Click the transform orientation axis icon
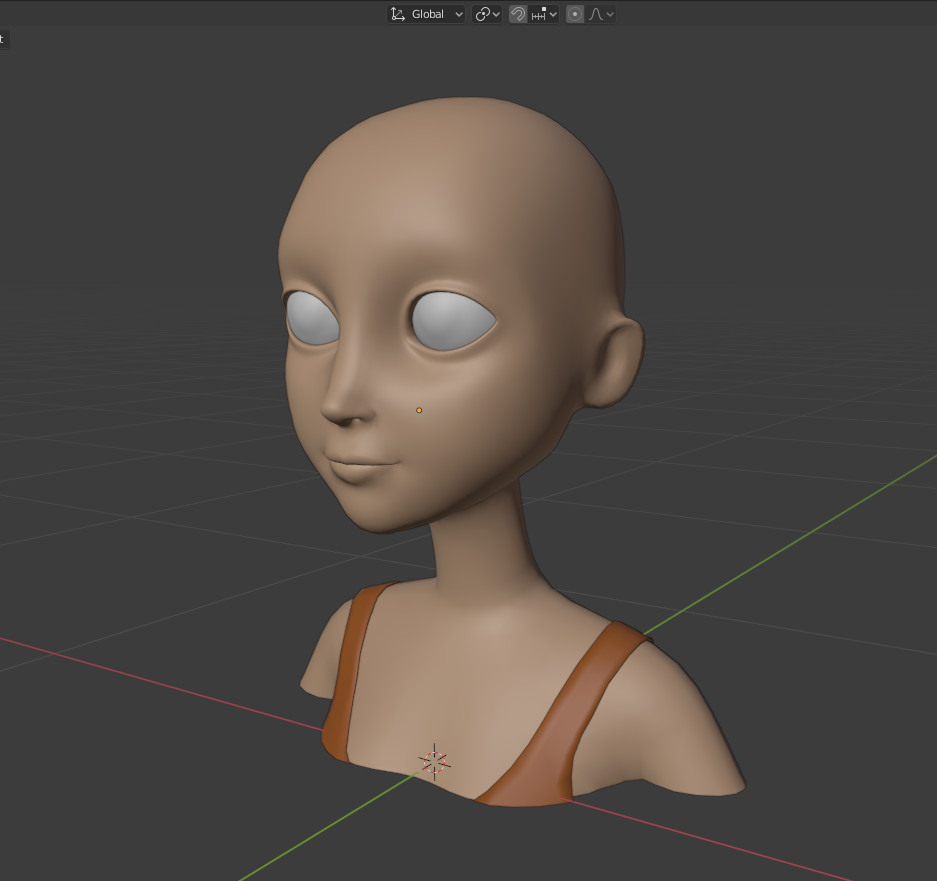Screen dimensions: 937x881 (x=396, y=14)
